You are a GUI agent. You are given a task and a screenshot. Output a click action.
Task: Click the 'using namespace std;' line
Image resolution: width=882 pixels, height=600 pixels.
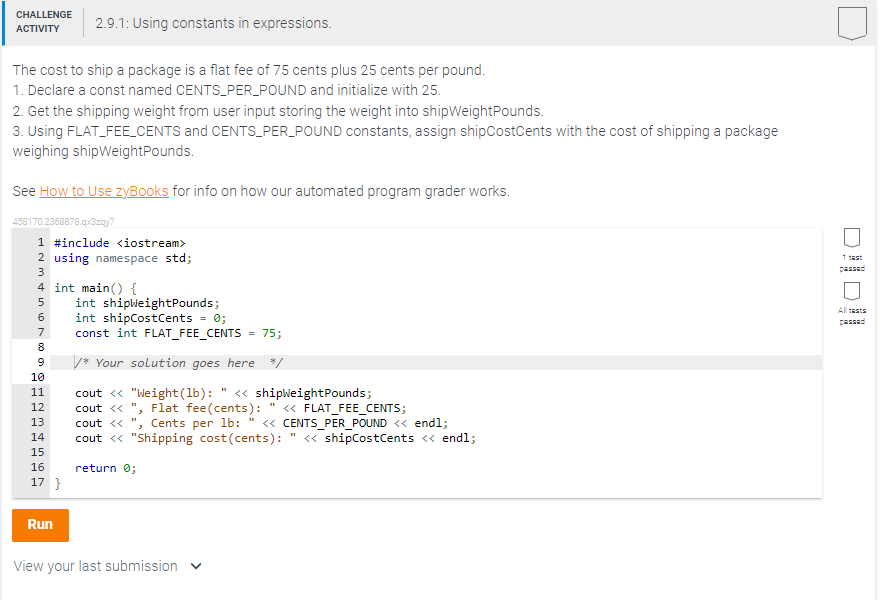click(123, 258)
